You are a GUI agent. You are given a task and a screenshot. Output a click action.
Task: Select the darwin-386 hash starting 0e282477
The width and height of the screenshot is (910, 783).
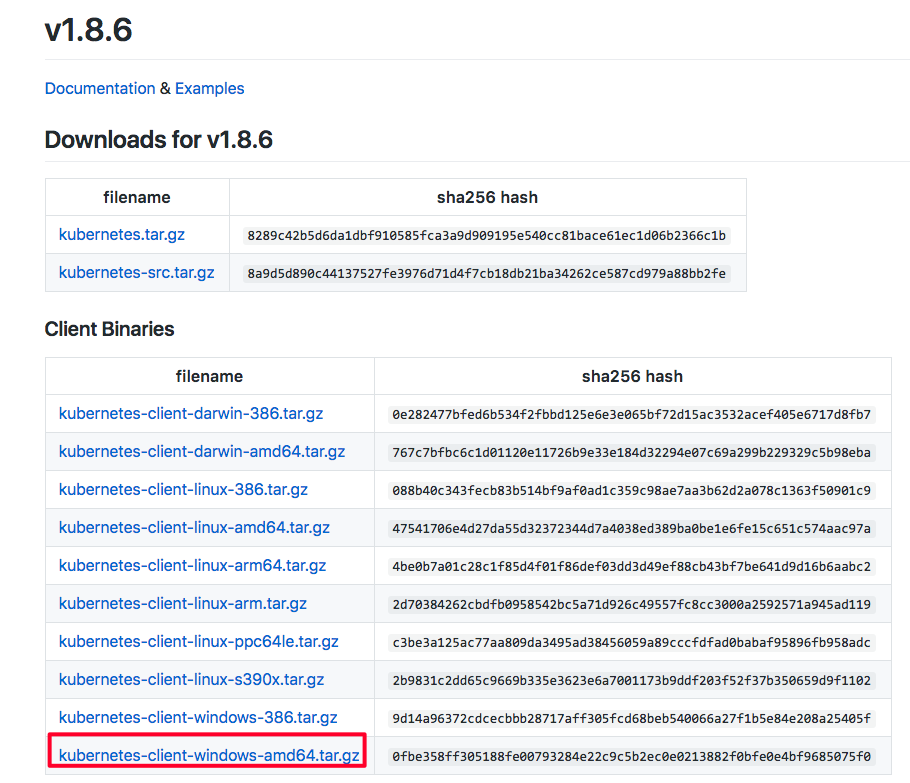(631, 414)
